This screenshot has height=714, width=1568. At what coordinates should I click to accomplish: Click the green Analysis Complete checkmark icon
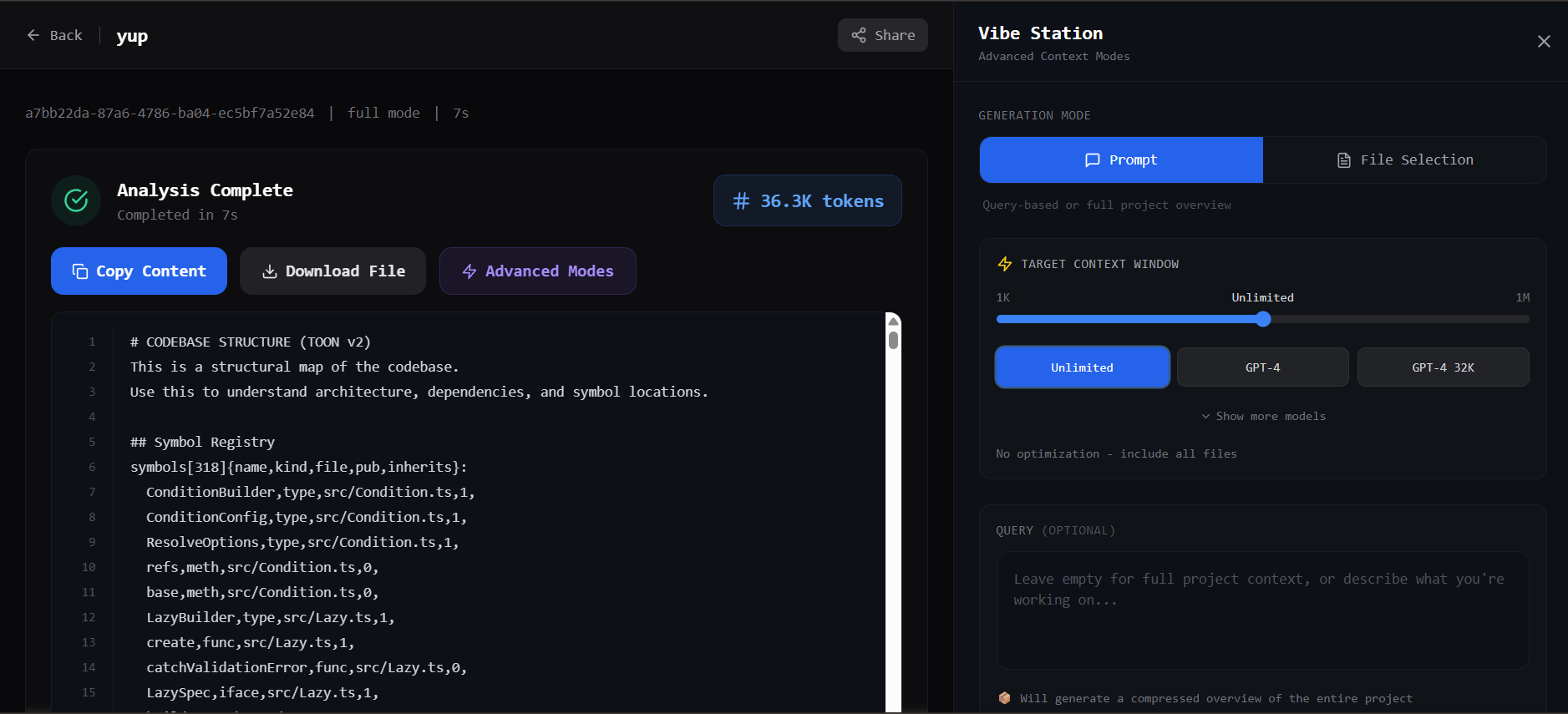pyautogui.click(x=76, y=200)
